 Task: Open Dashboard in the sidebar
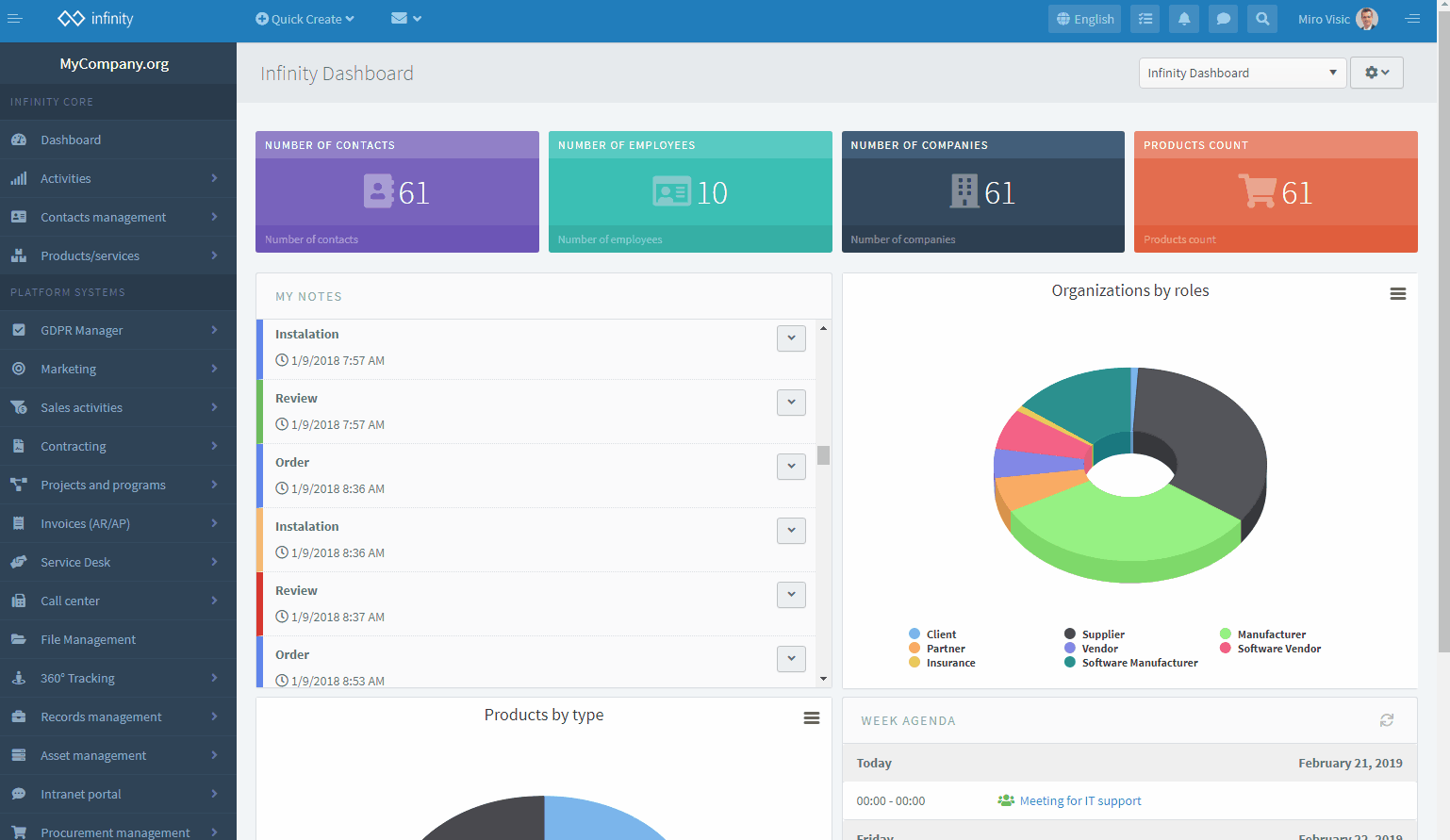[x=118, y=140]
